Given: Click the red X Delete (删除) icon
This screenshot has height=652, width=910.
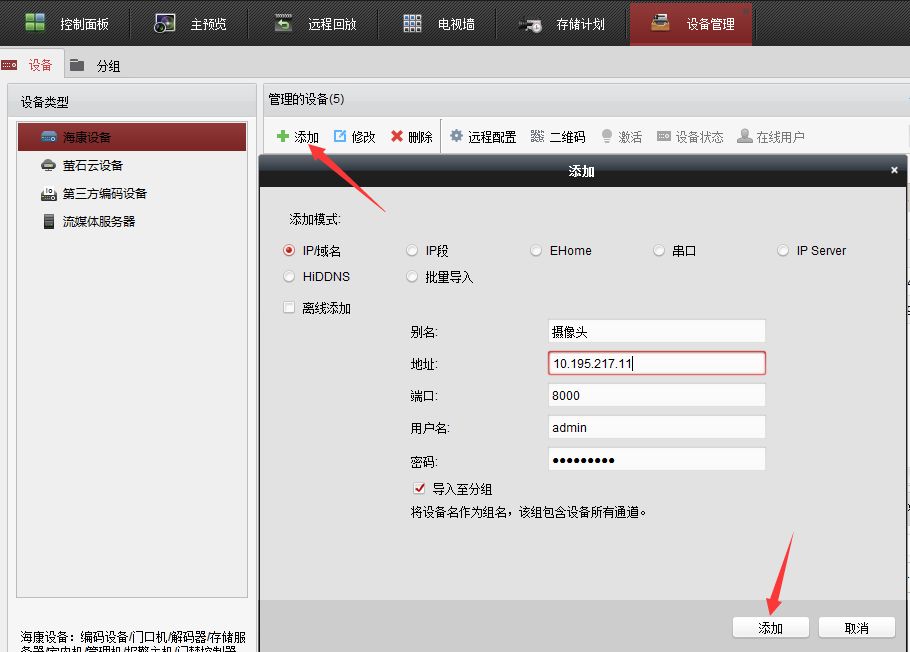Looking at the screenshot, I should point(397,136).
